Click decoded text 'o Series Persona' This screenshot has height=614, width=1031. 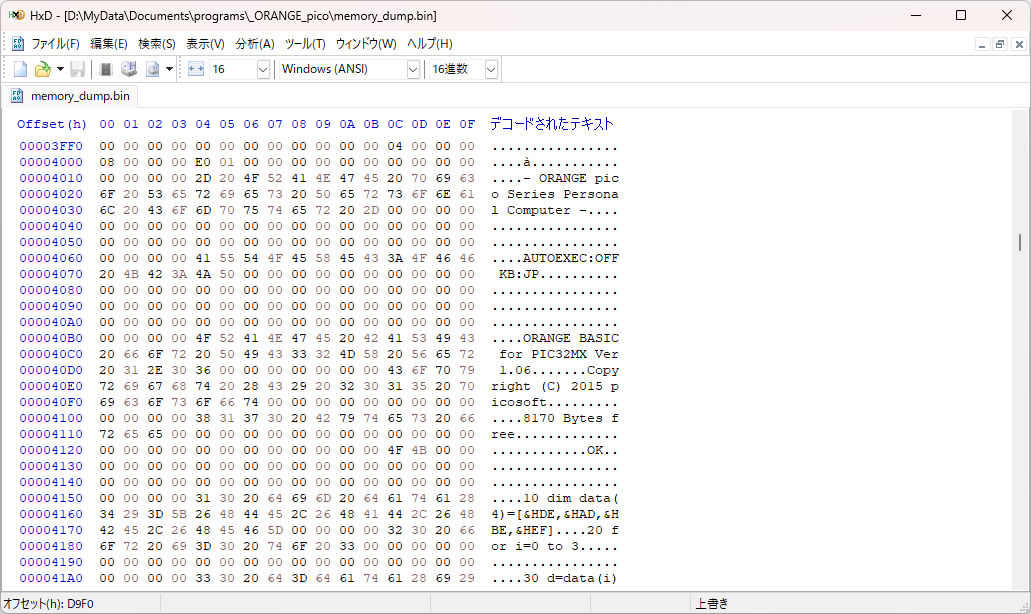555,194
